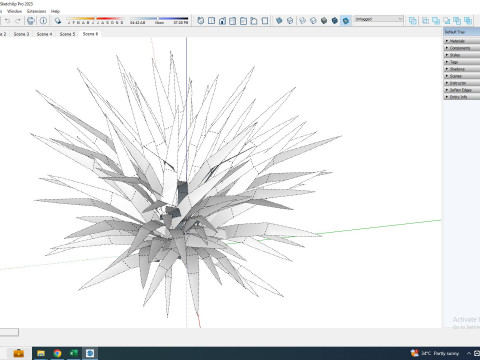Viewport: 480px width, 360px height.
Task: Open Chrome from the taskbar
Action: coord(57,353)
